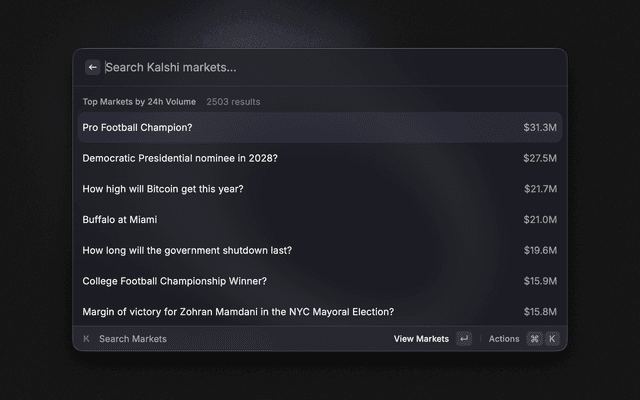Click the View Markets button
Viewport: 640px width, 400px height.
[421, 339]
